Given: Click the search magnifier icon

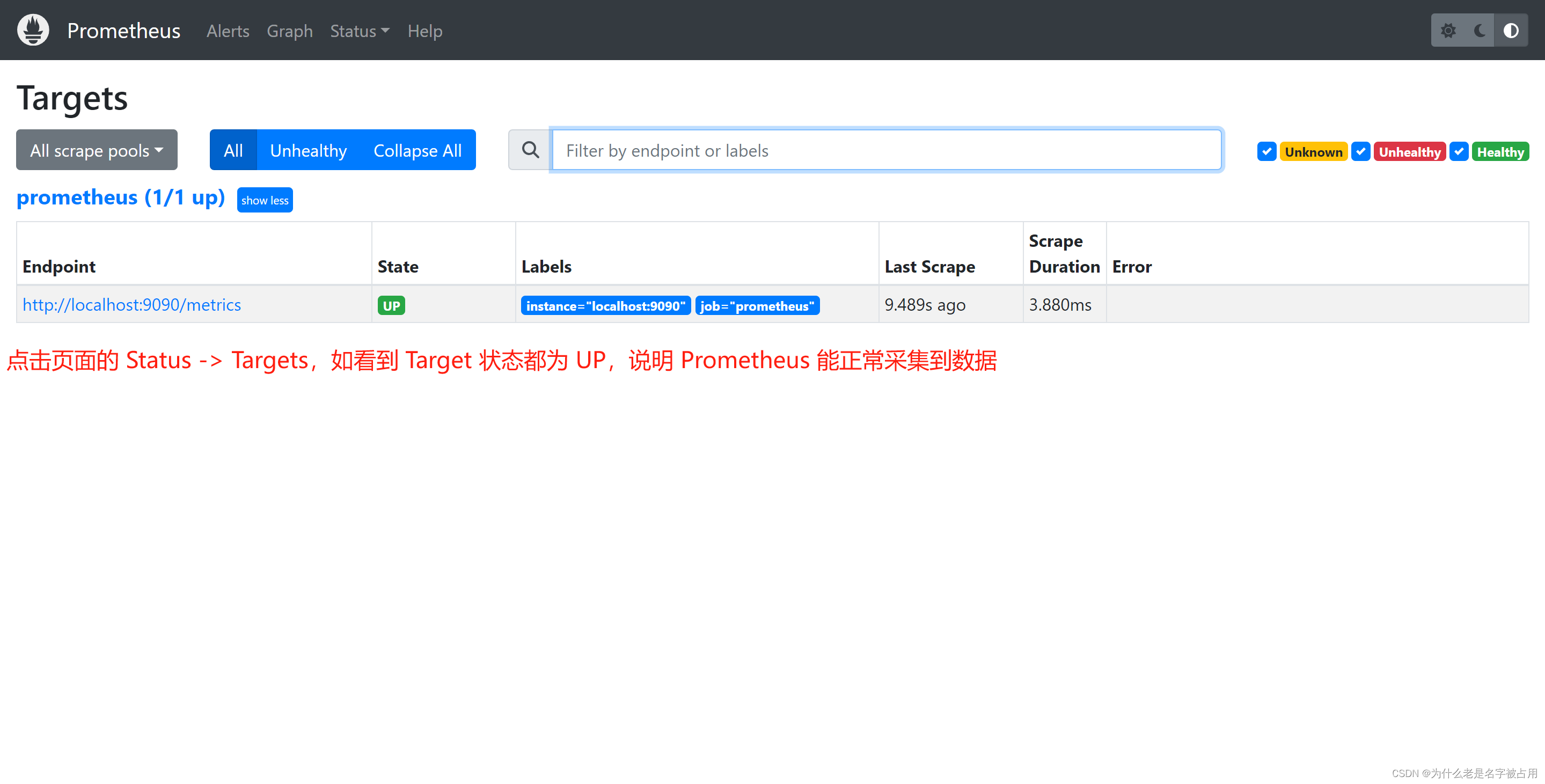Looking at the screenshot, I should 530,150.
